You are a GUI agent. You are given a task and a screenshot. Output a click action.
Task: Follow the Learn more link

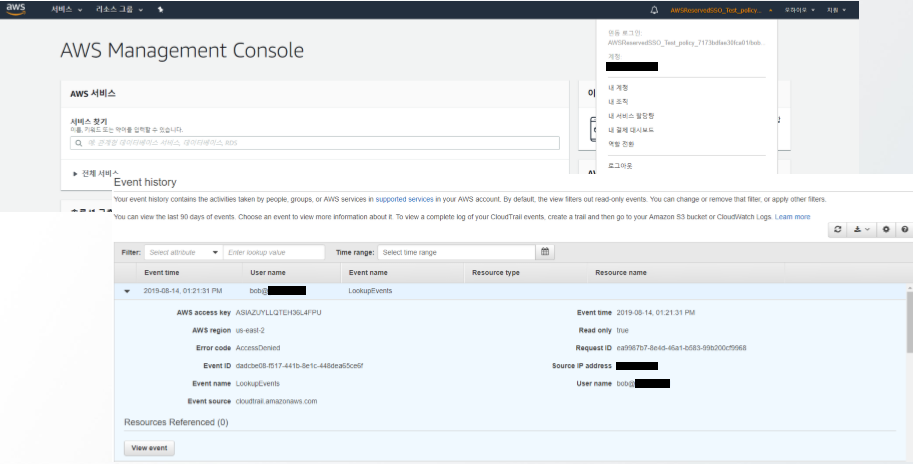(x=792, y=217)
